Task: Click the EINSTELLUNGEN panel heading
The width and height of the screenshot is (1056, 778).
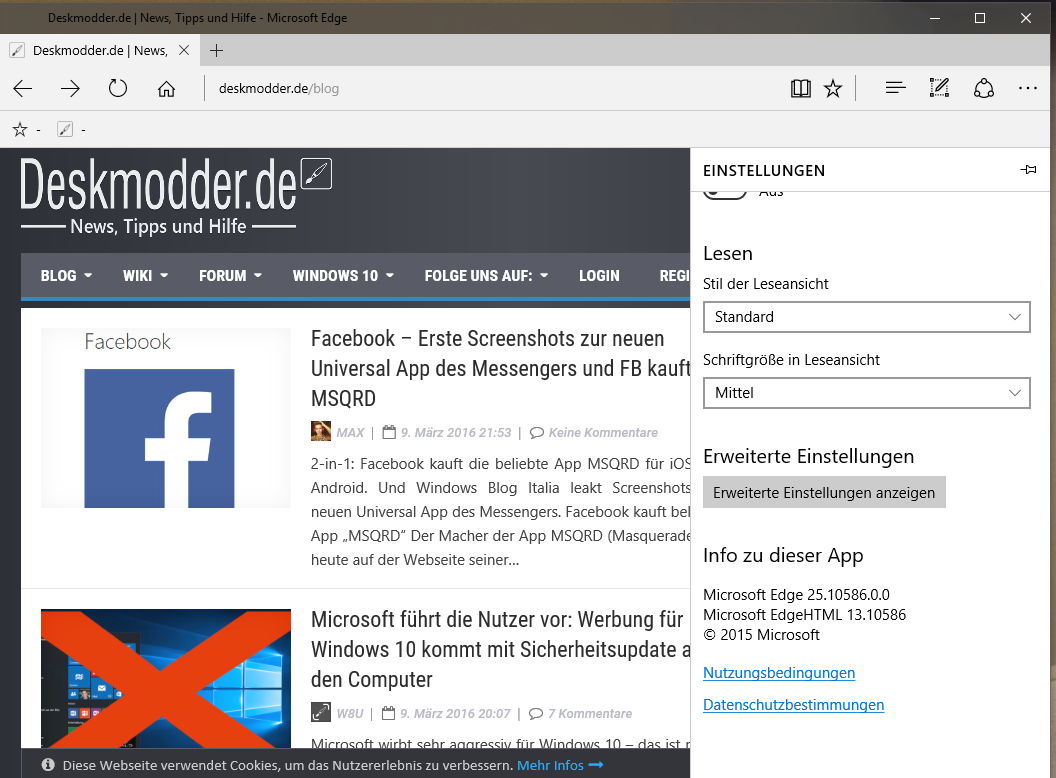Action: point(764,170)
